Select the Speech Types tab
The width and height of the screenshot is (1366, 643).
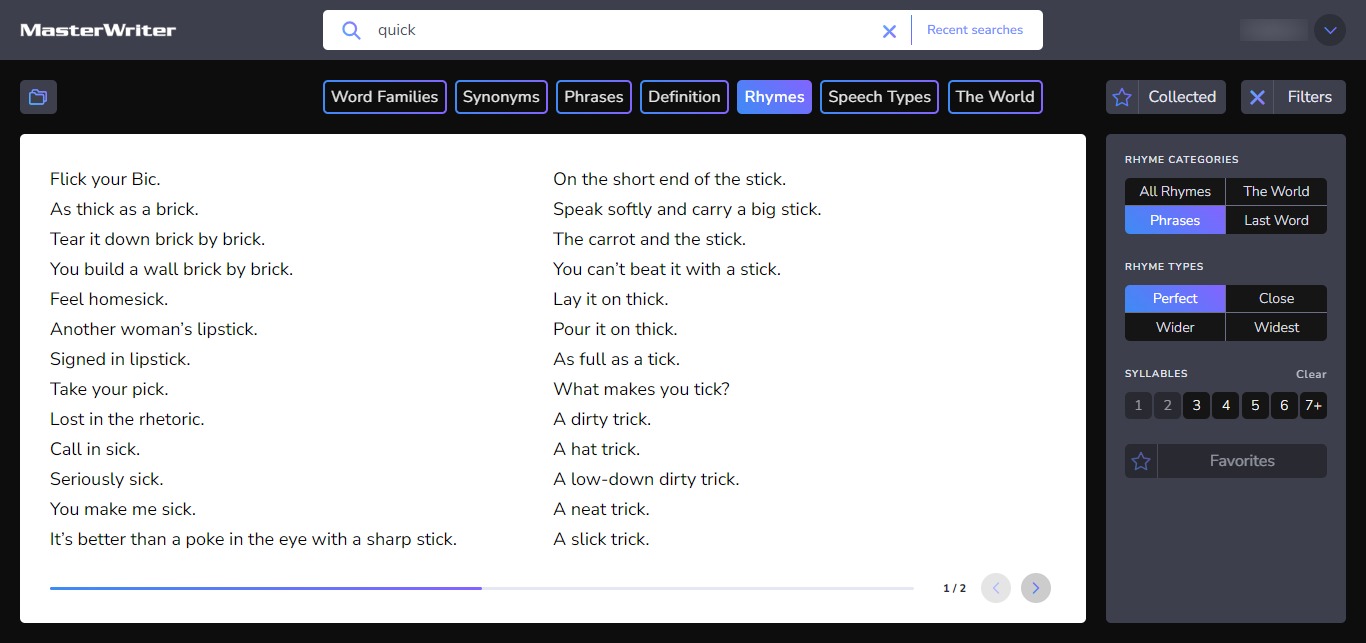tap(879, 97)
